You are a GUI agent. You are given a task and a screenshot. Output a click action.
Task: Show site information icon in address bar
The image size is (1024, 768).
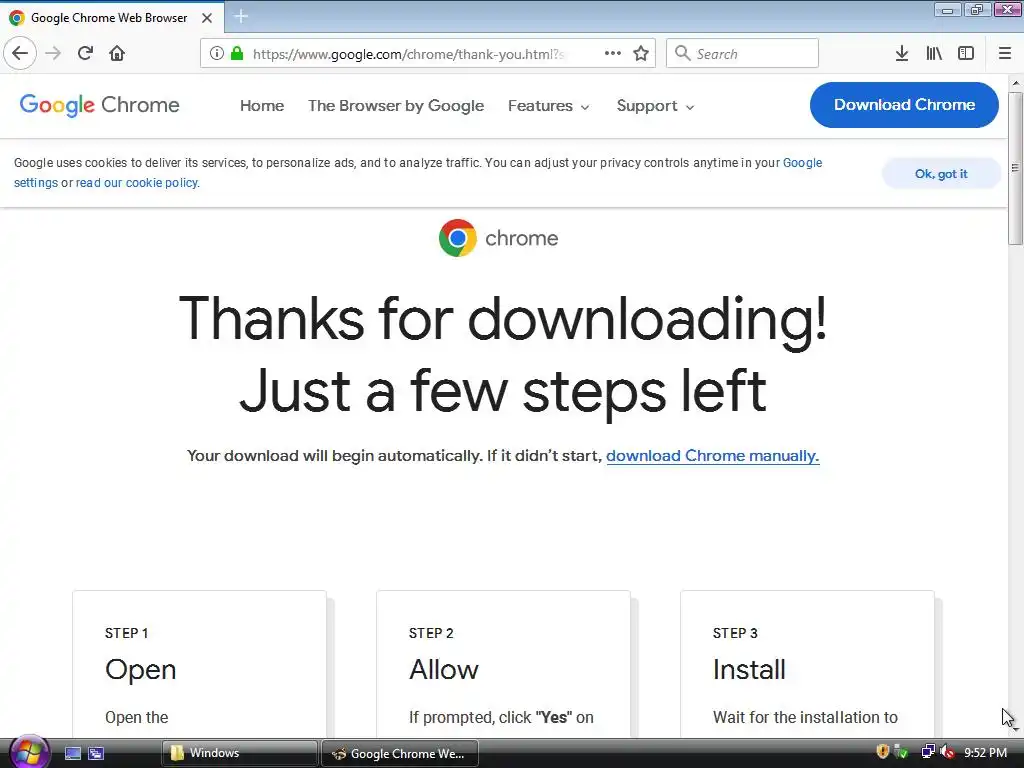point(217,53)
